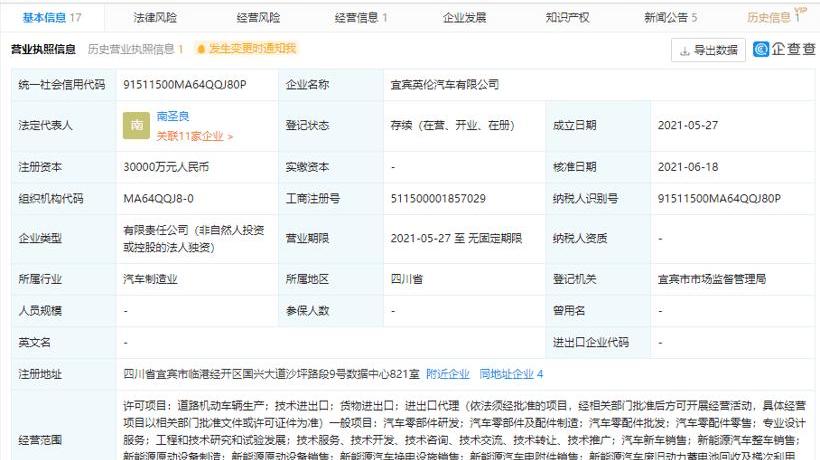Open legal representative 南圣良's profile

click(173, 116)
